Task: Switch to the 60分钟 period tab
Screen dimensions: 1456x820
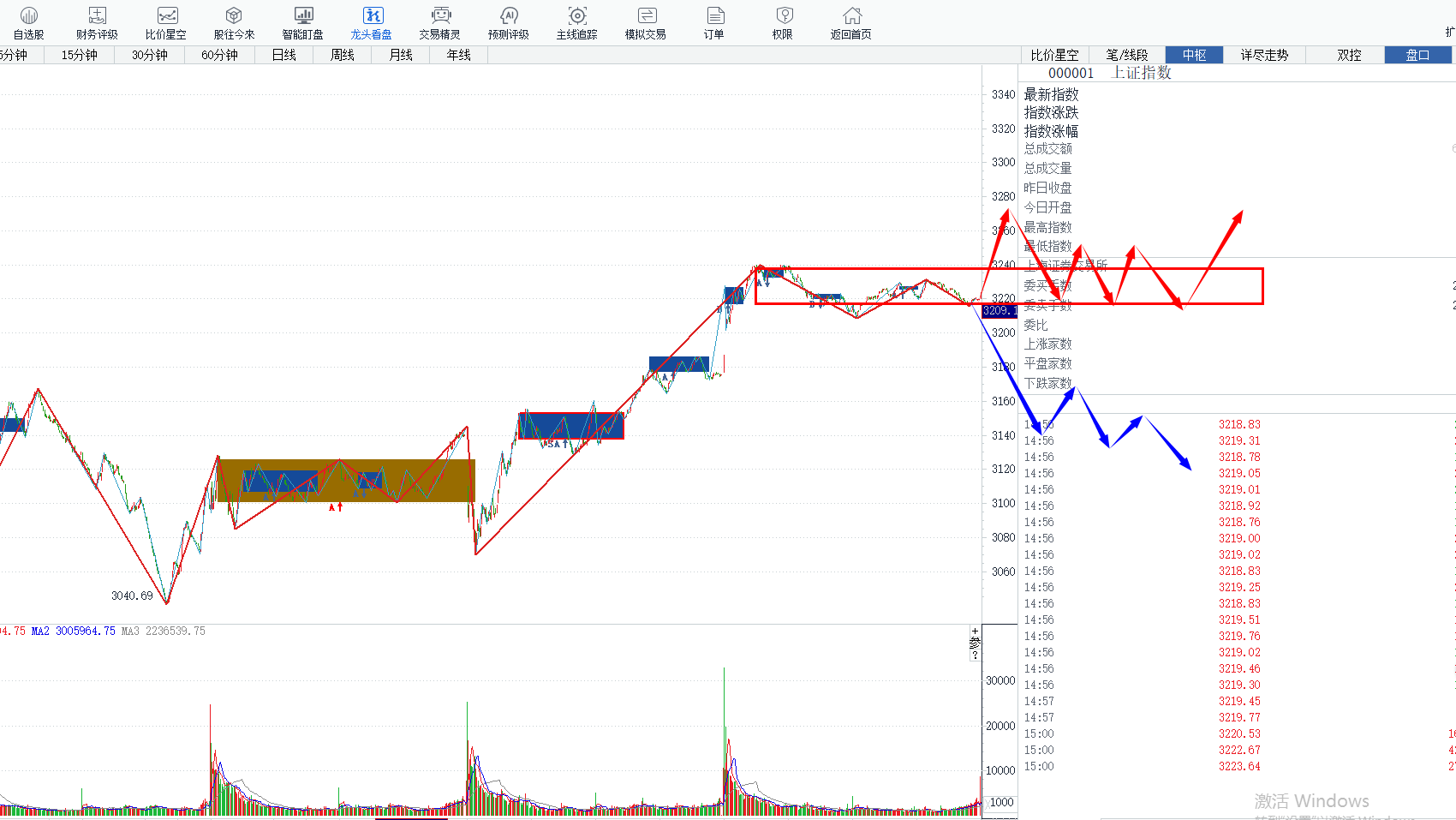Action: point(219,55)
